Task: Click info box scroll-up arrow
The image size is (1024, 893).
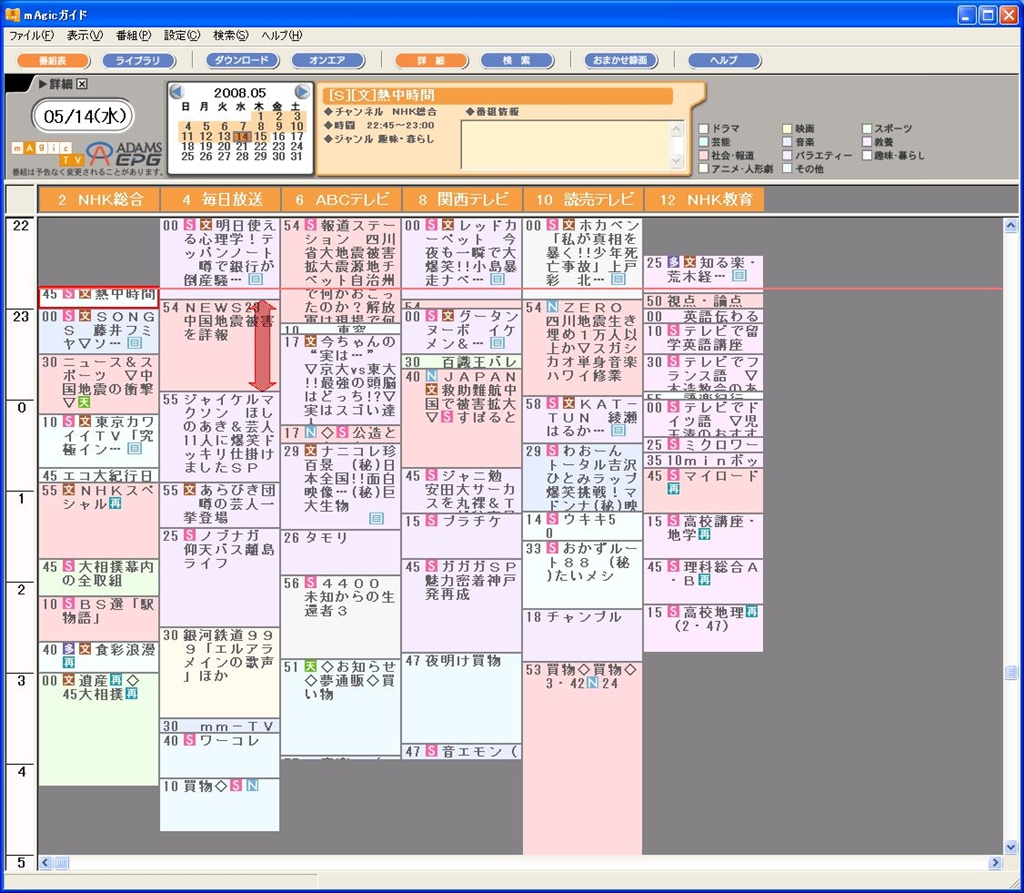Action: tap(677, 128)
